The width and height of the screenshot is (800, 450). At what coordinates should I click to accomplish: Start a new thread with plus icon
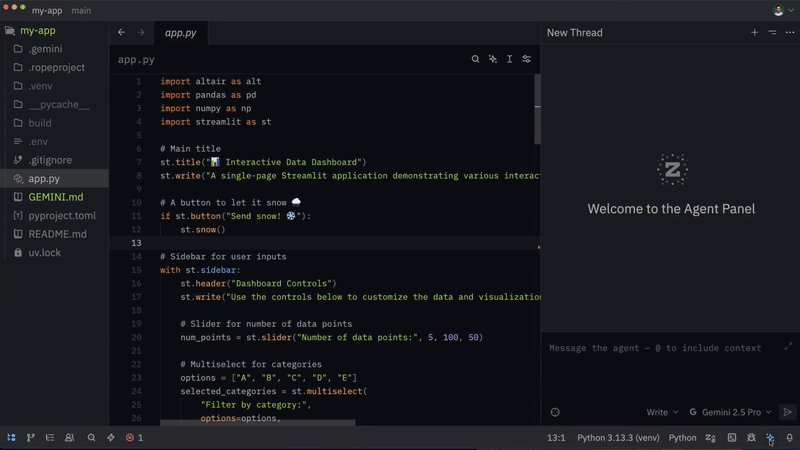[x=754, y=32]
